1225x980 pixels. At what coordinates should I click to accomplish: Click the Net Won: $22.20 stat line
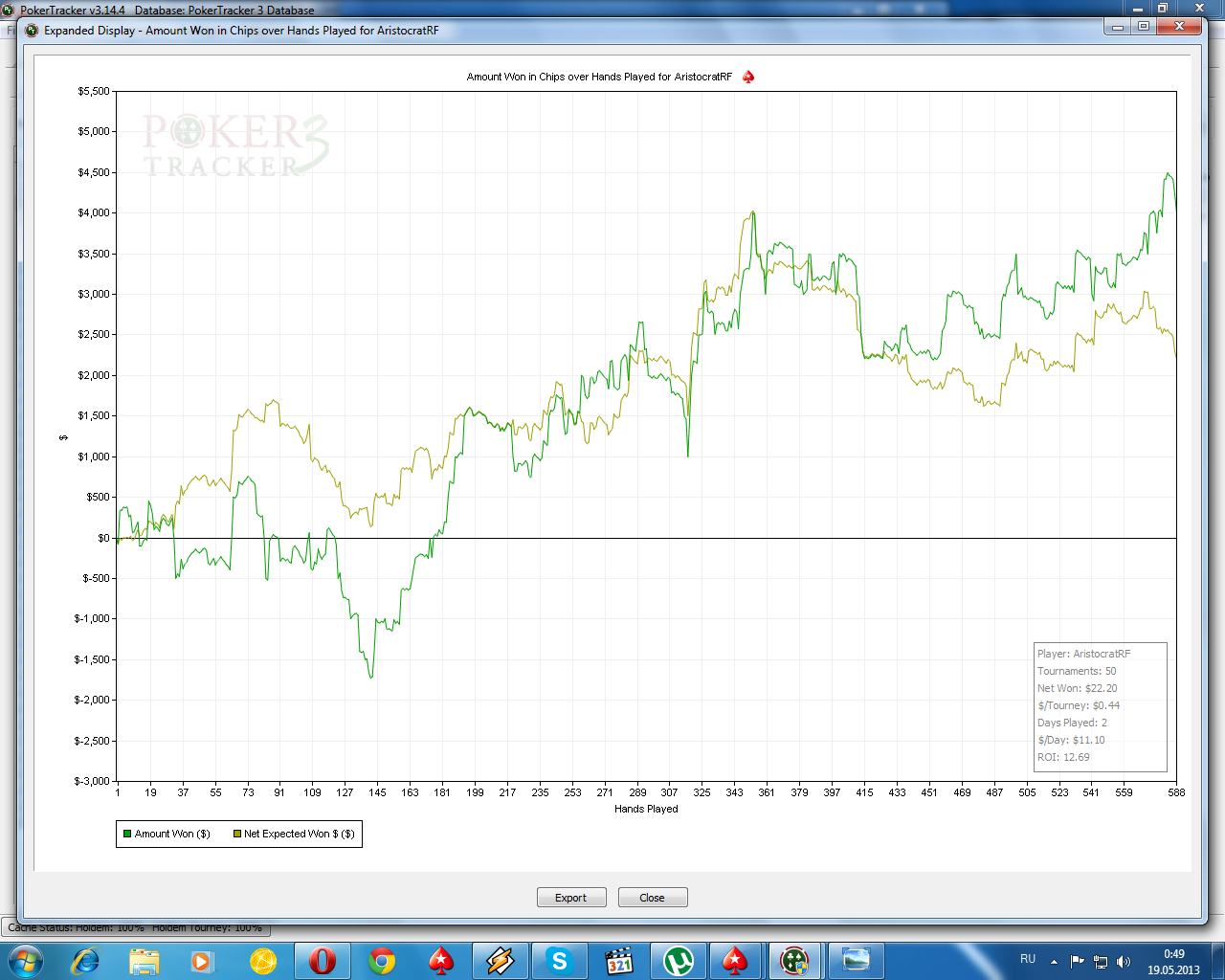pyautogui.click(x=1078, y=688)
